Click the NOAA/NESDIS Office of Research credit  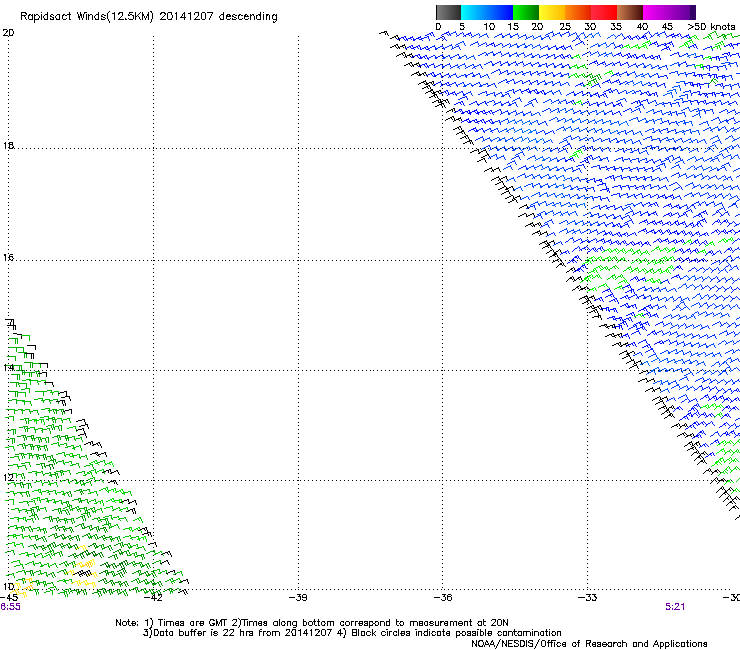[589, 643]
